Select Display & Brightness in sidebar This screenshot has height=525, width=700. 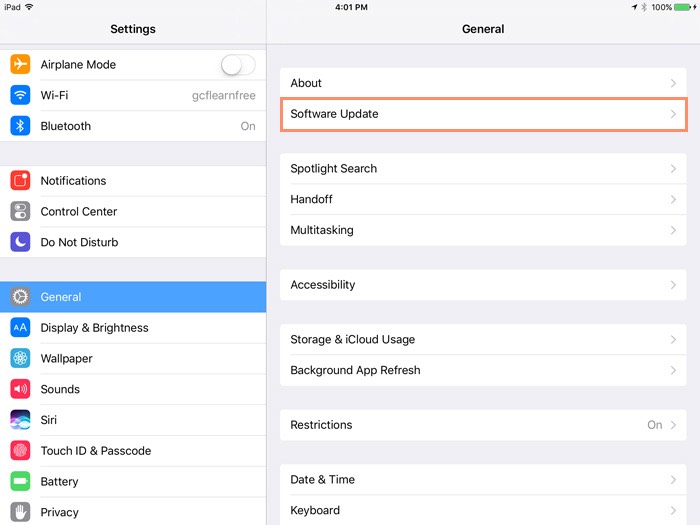point(94,328)
